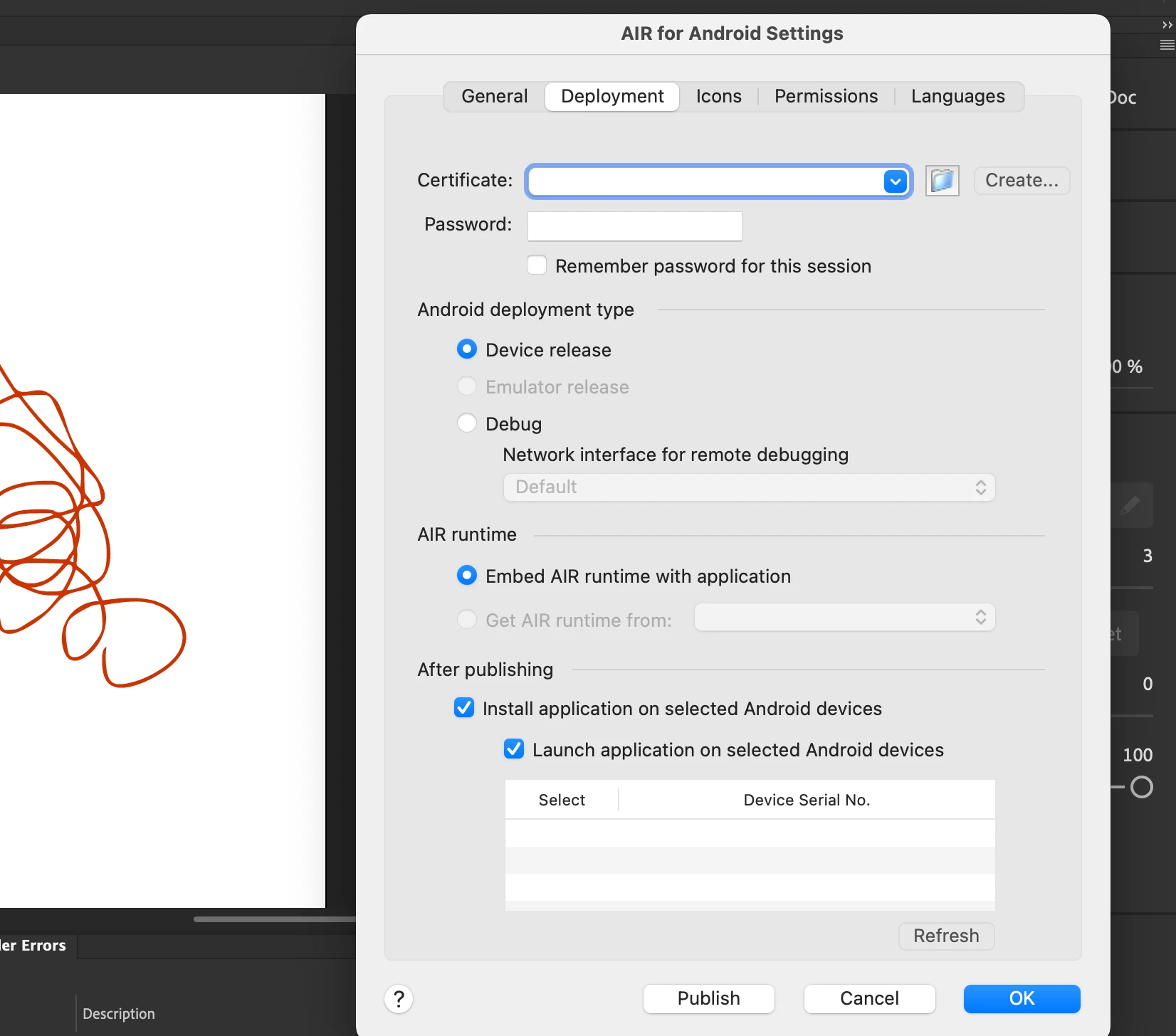Click the Description column in errors panel
This screenshot has width=1176, height=1036.
118,1014
